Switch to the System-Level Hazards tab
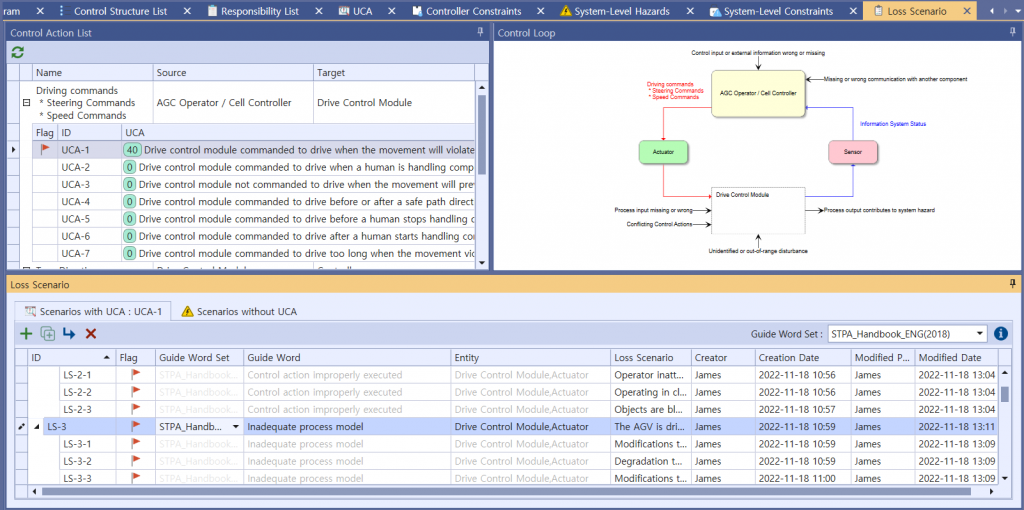The width and height of the screenshot is (1024, 510). click(x=623, y=11)
